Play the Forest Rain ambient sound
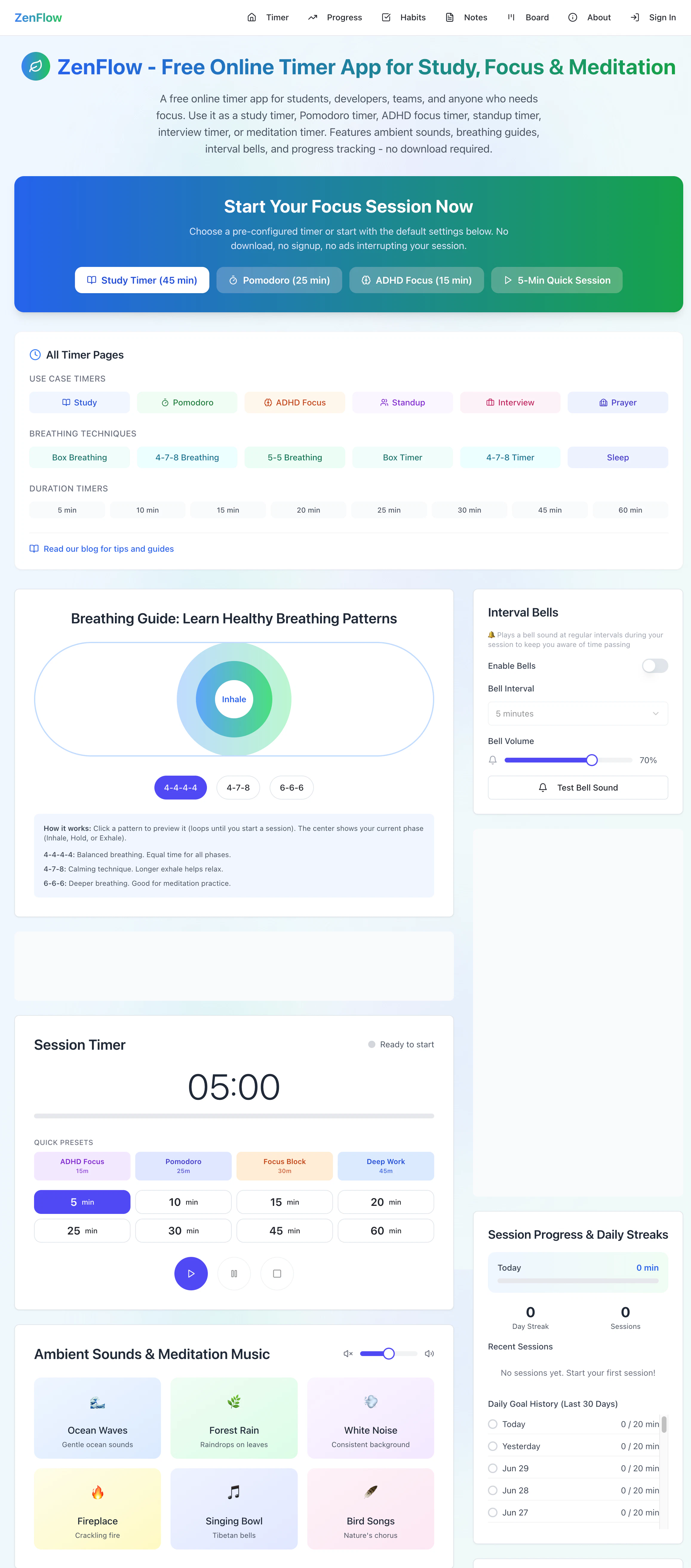 (234, 1418)
